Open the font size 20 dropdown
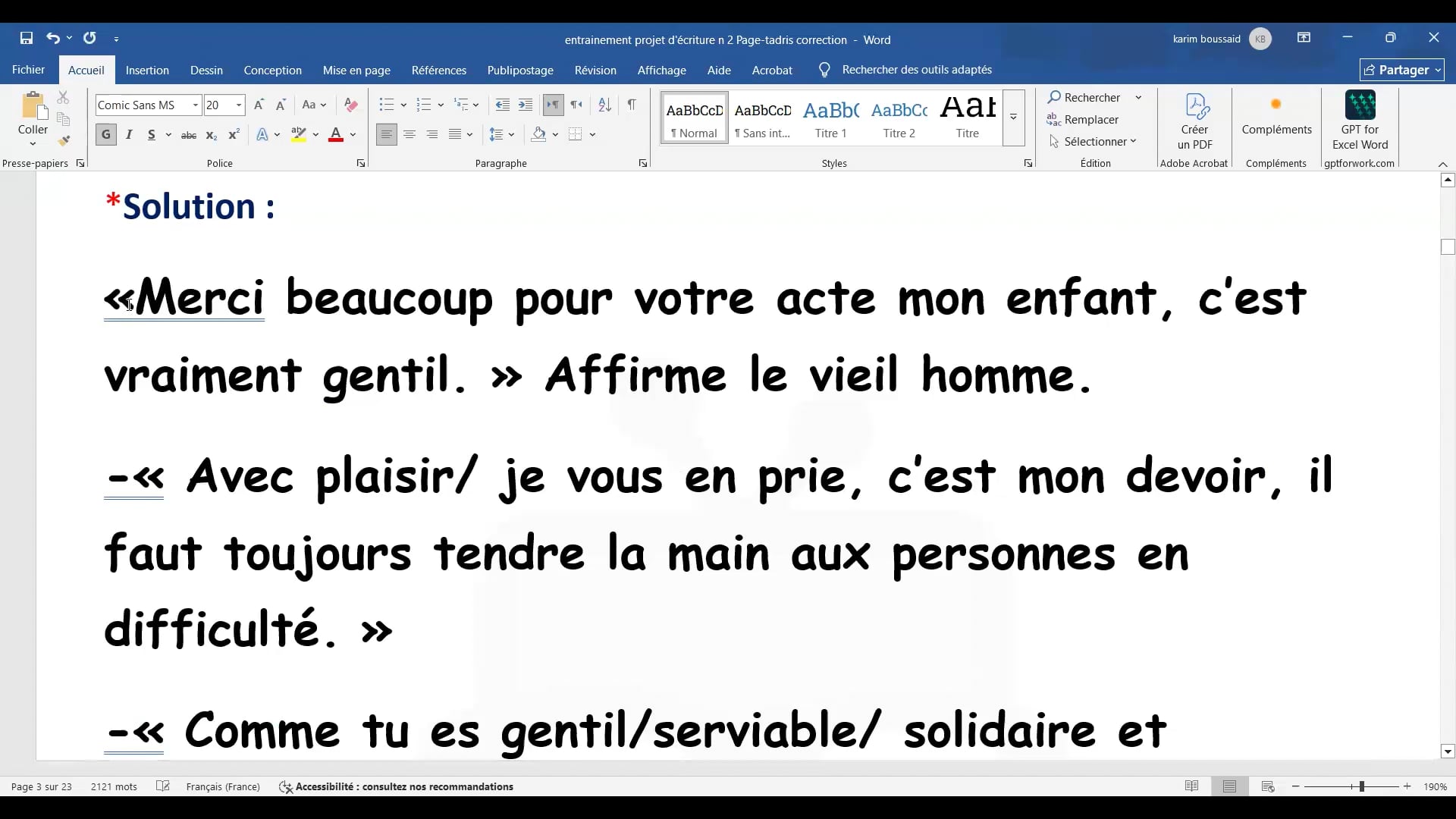Image resolution: width=1456 pixels, height=819 pixels. point(239,105)
